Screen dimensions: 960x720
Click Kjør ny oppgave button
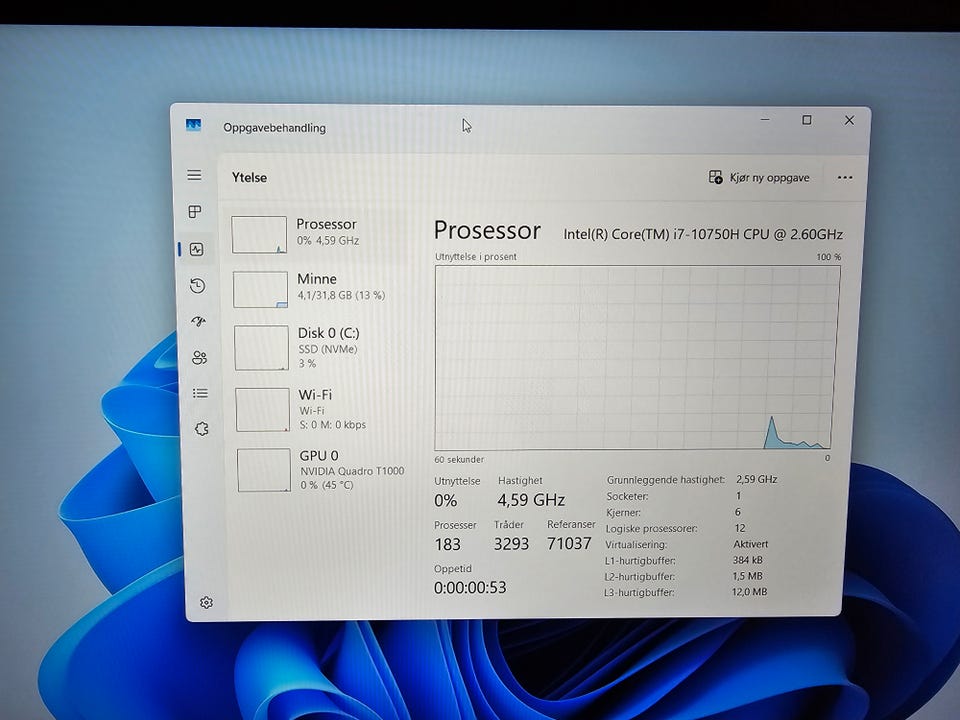click(x=759, y=178)
